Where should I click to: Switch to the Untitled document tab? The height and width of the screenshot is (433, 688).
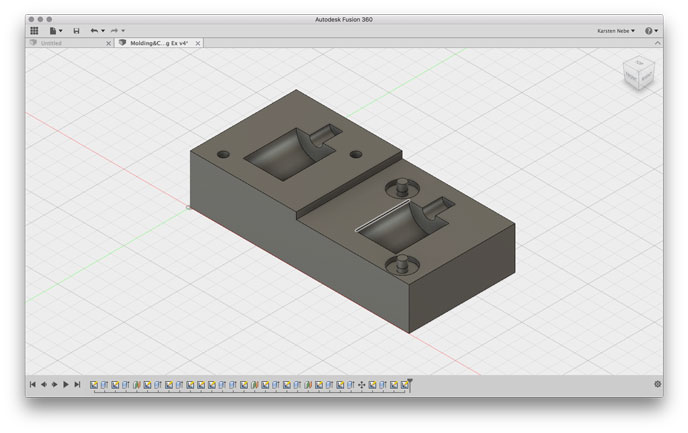pyautogui.click(x=51, y=43)
